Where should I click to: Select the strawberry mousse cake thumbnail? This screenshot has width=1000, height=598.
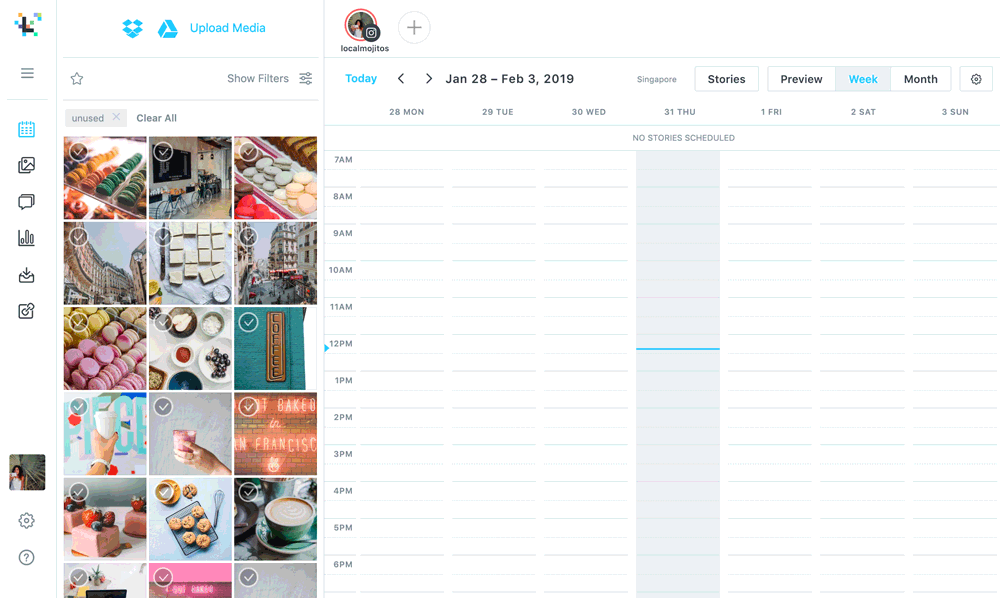pyautogui.click(x=105, y=519)
